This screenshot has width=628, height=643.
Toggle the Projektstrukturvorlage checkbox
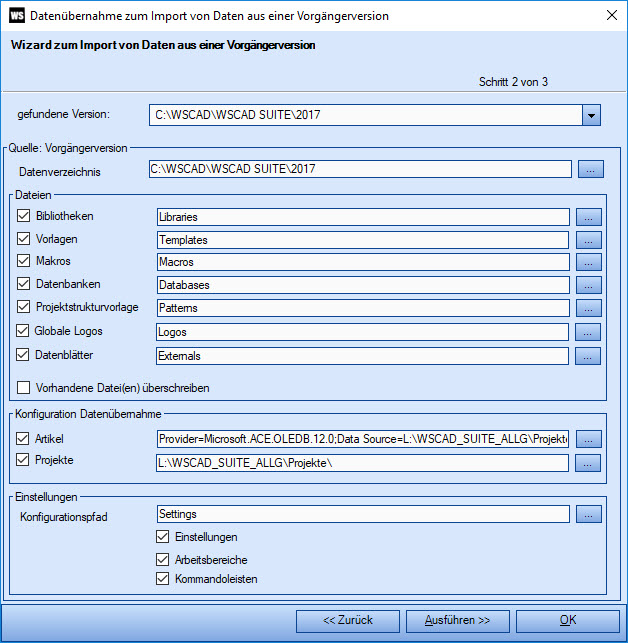pos(23,307)
